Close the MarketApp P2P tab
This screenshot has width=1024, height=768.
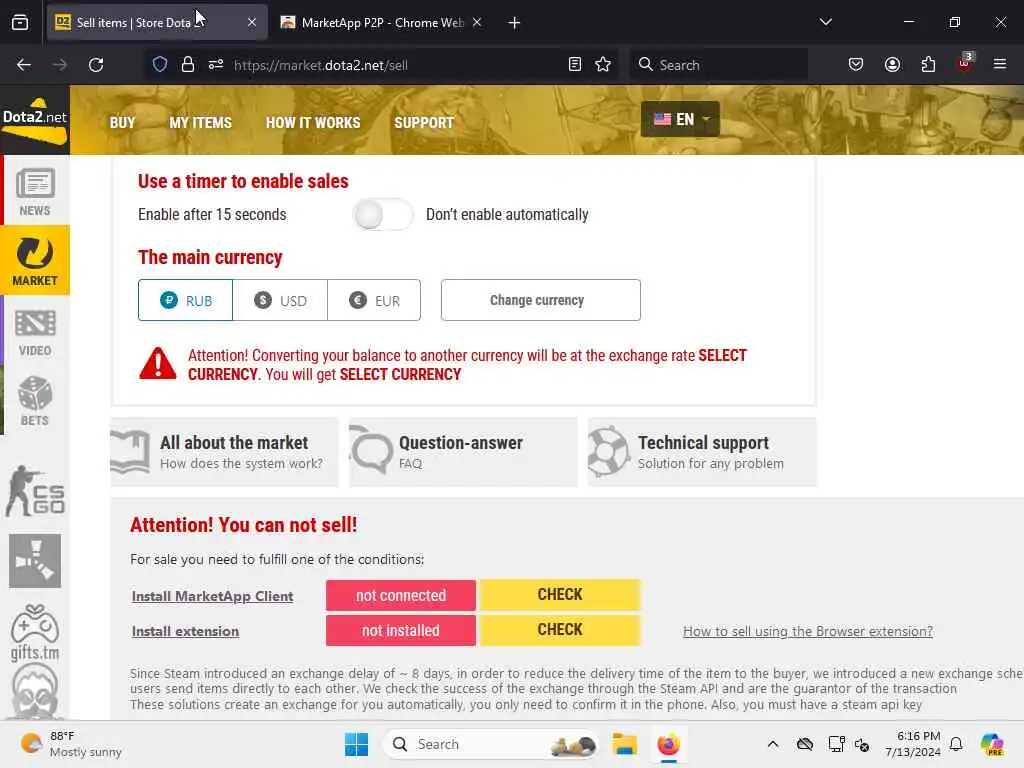click(x=477, y=23)
